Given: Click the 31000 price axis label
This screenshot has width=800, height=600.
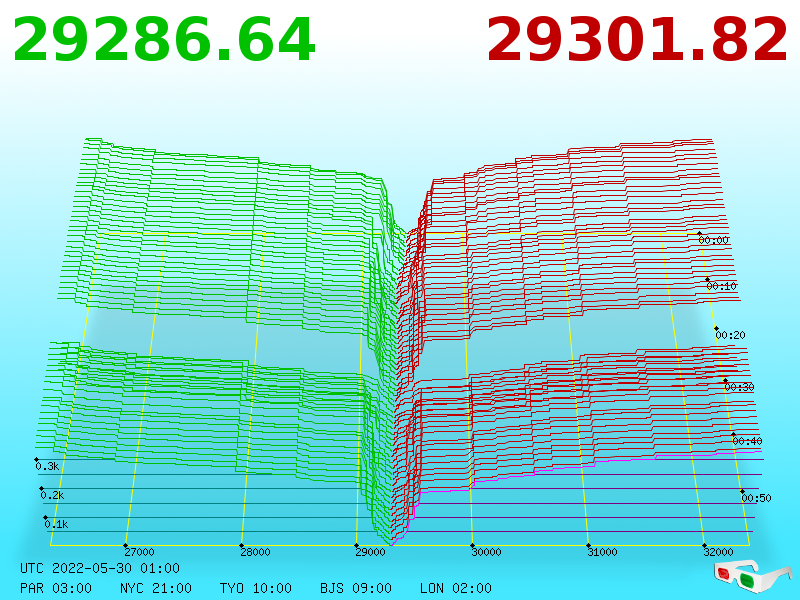Looking at the screenshot, I should (x=602, y=552).
